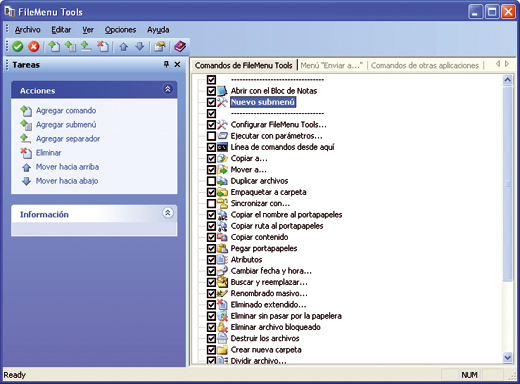
Task: Click the Mover hacia arriba link
Action: coord(67,167)
